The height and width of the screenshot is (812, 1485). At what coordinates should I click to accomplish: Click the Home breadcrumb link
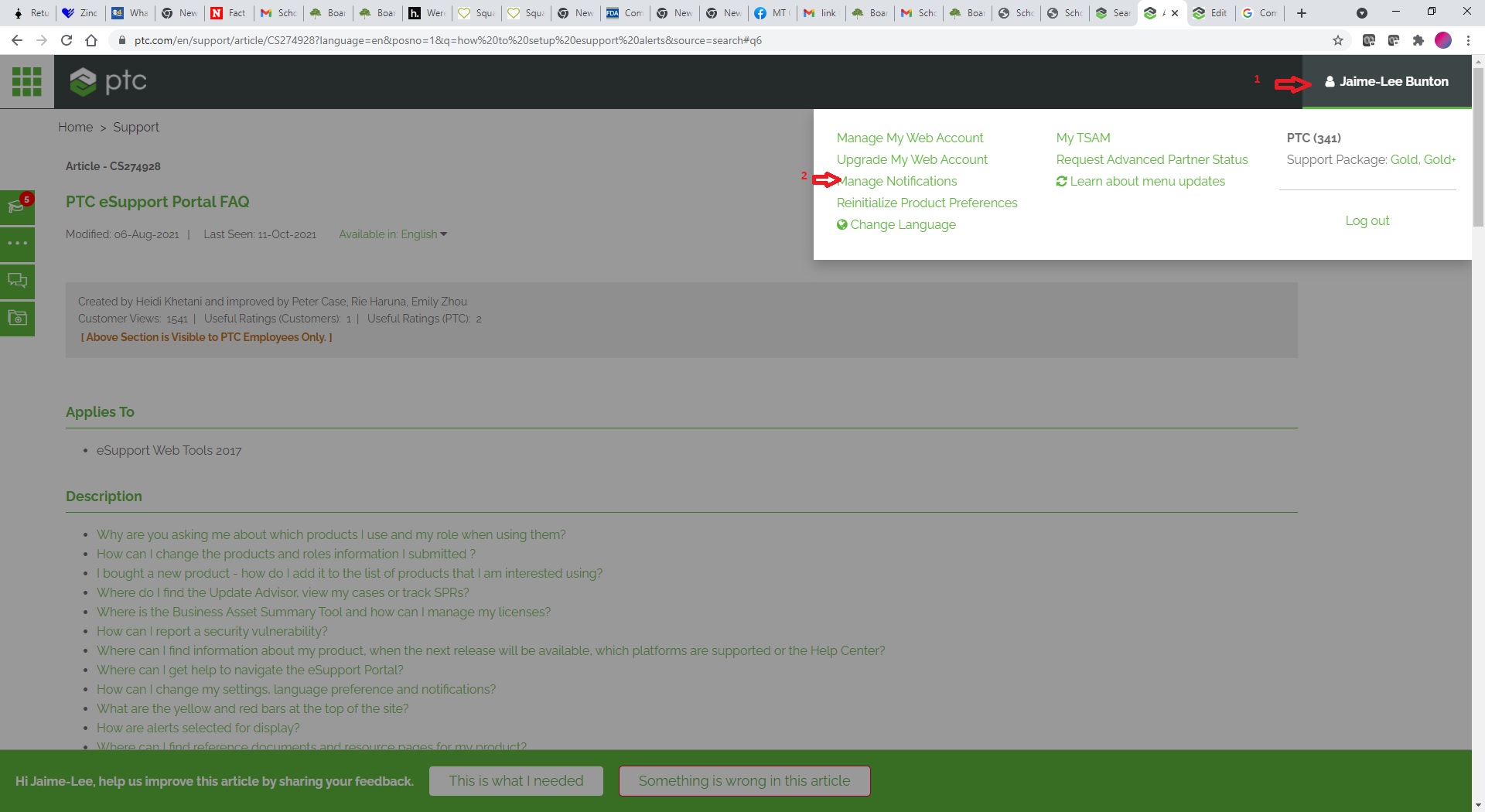coord(75,127)
